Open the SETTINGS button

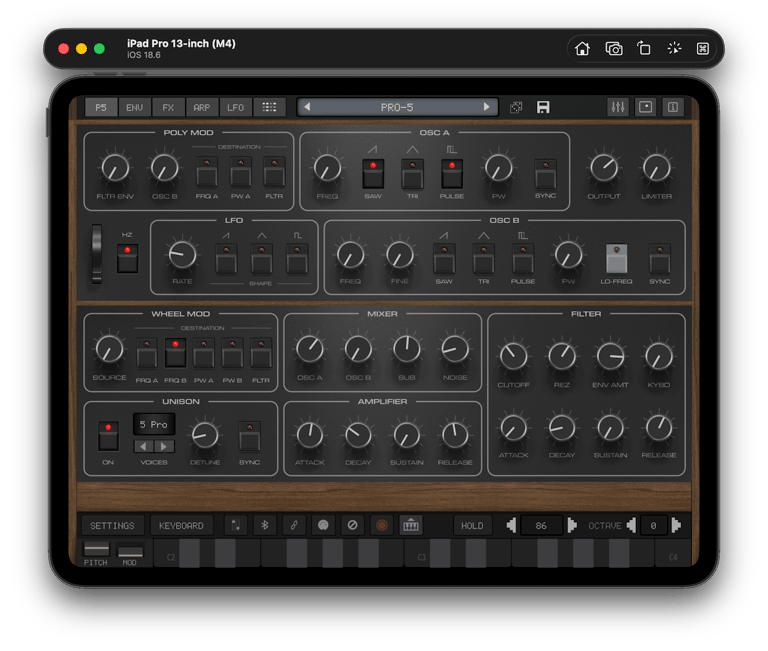[112, 526]
